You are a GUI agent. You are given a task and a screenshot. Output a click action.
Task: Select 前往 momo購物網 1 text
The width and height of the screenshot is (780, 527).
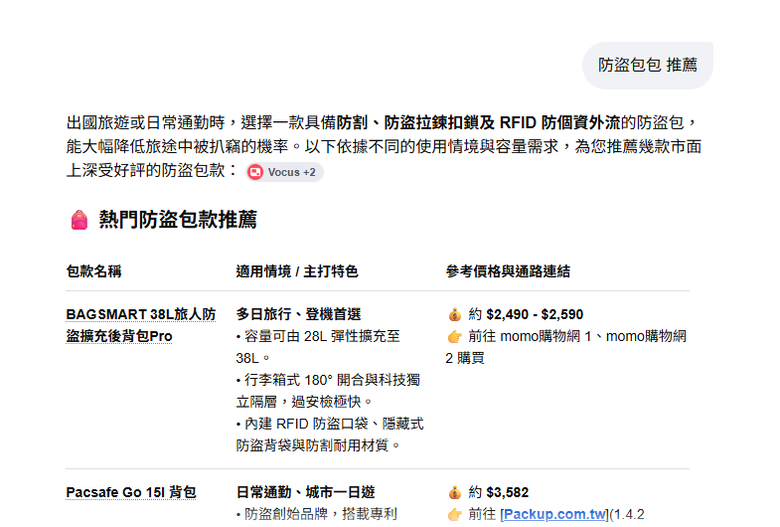(530, 336)
